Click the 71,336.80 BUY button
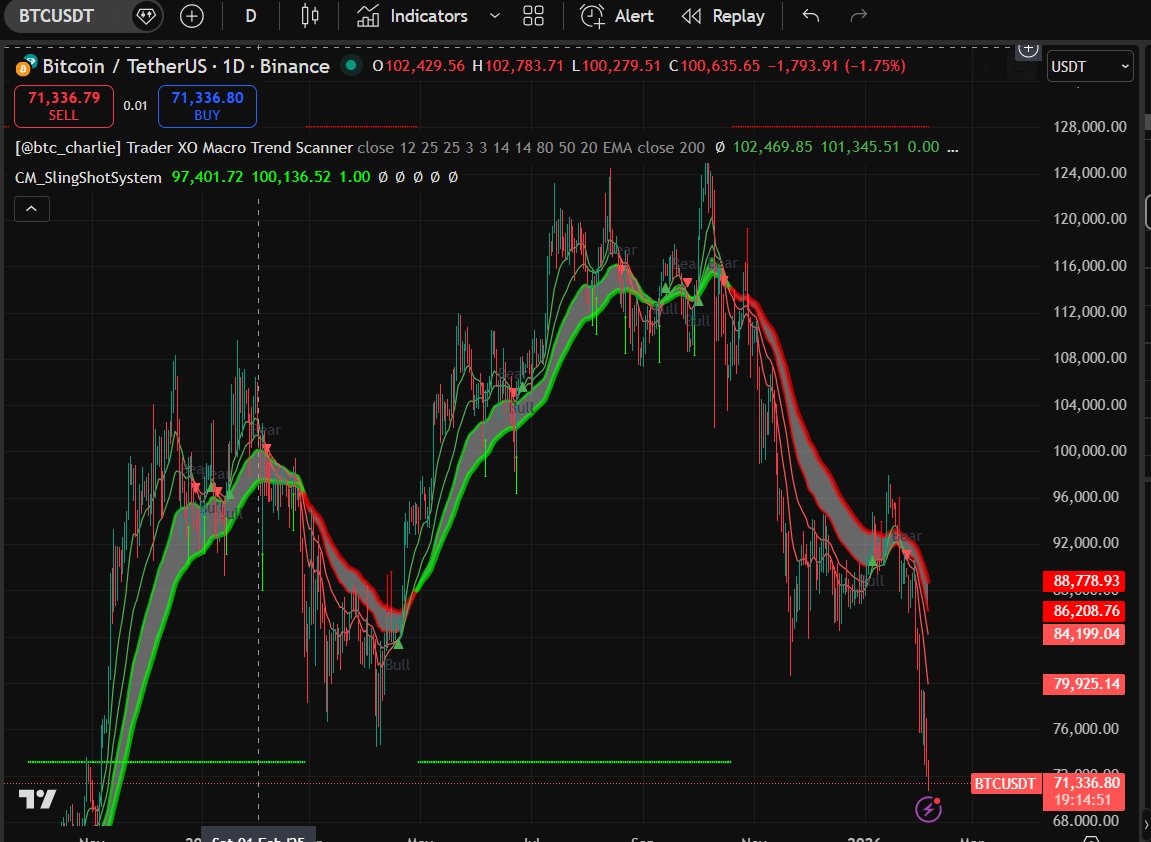 (207, 106)
